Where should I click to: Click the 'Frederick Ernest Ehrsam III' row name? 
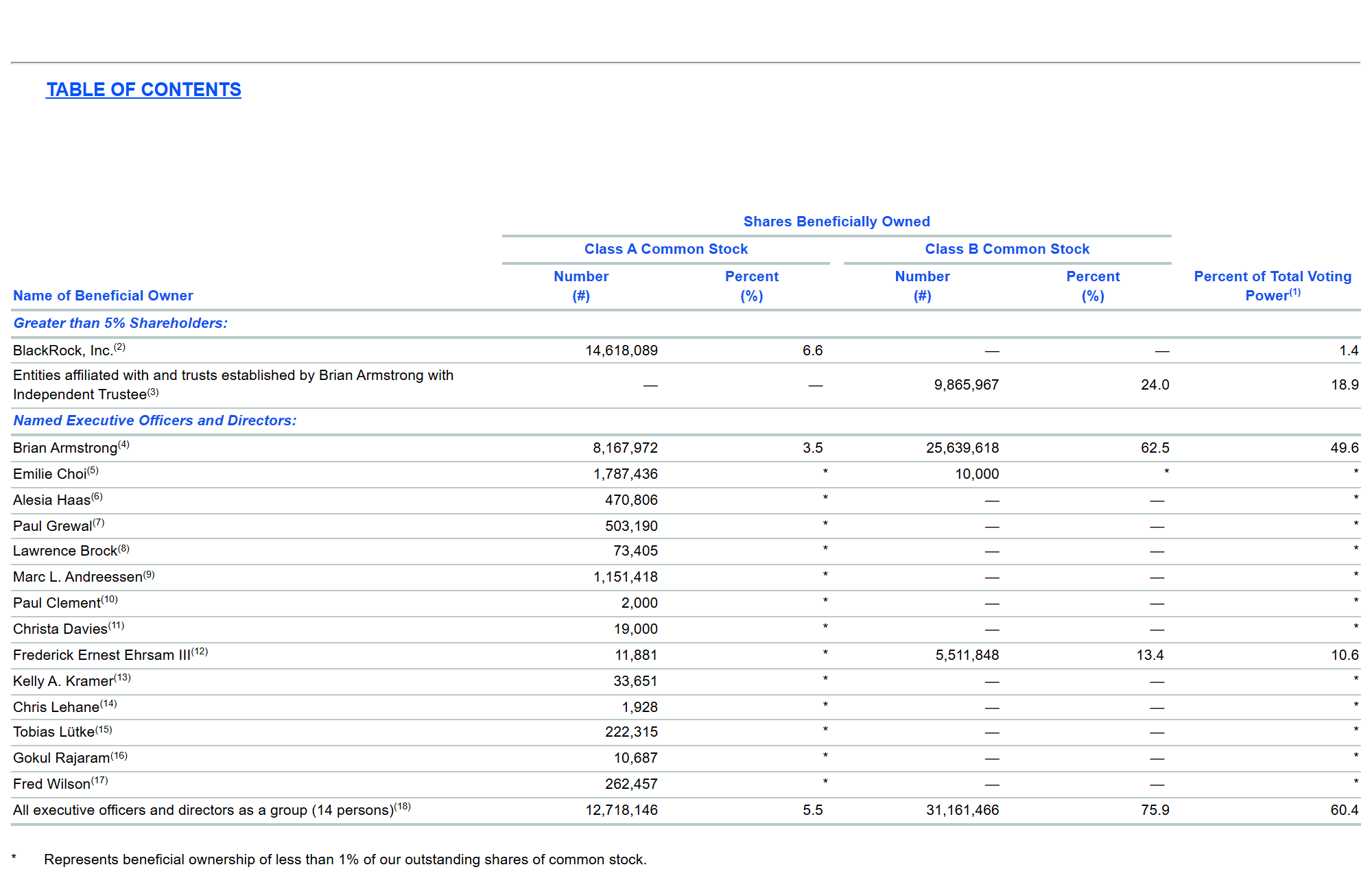[x=102, y=655]
